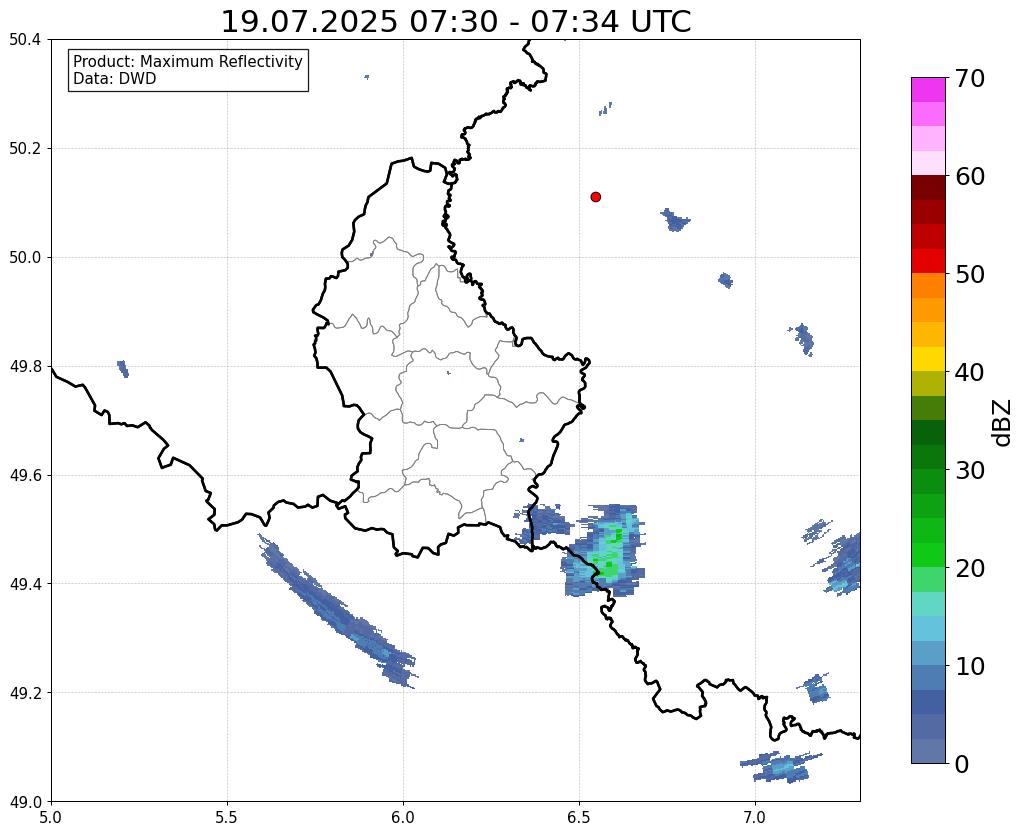Click latitude axis label 49.0
Image resolution: width=1023 pixels, height=834 pixels.
tap(25, 802)
